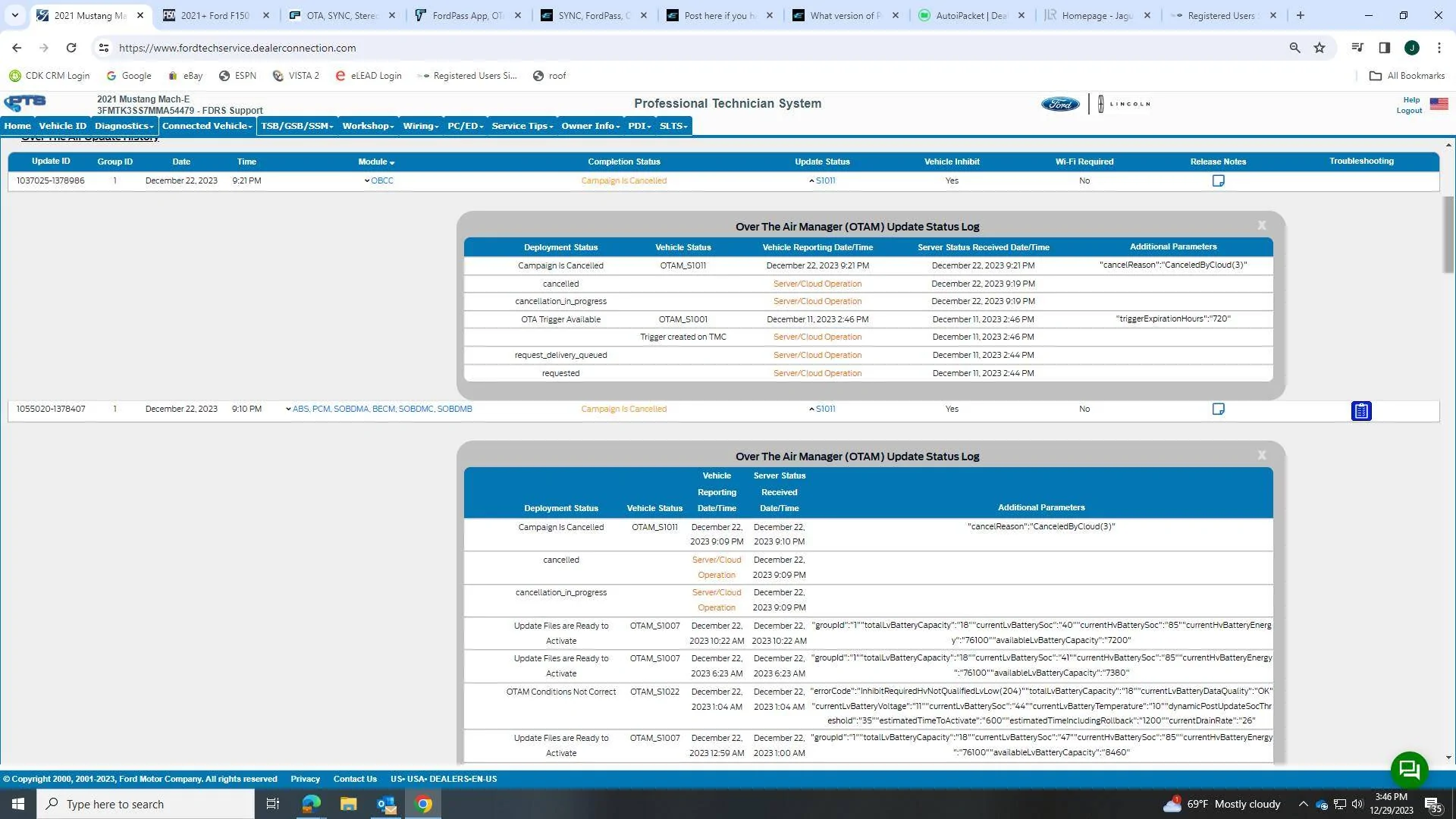View site information icon in address bar
This screenshot has width=1456, height=819.
[x=104, y=48]
